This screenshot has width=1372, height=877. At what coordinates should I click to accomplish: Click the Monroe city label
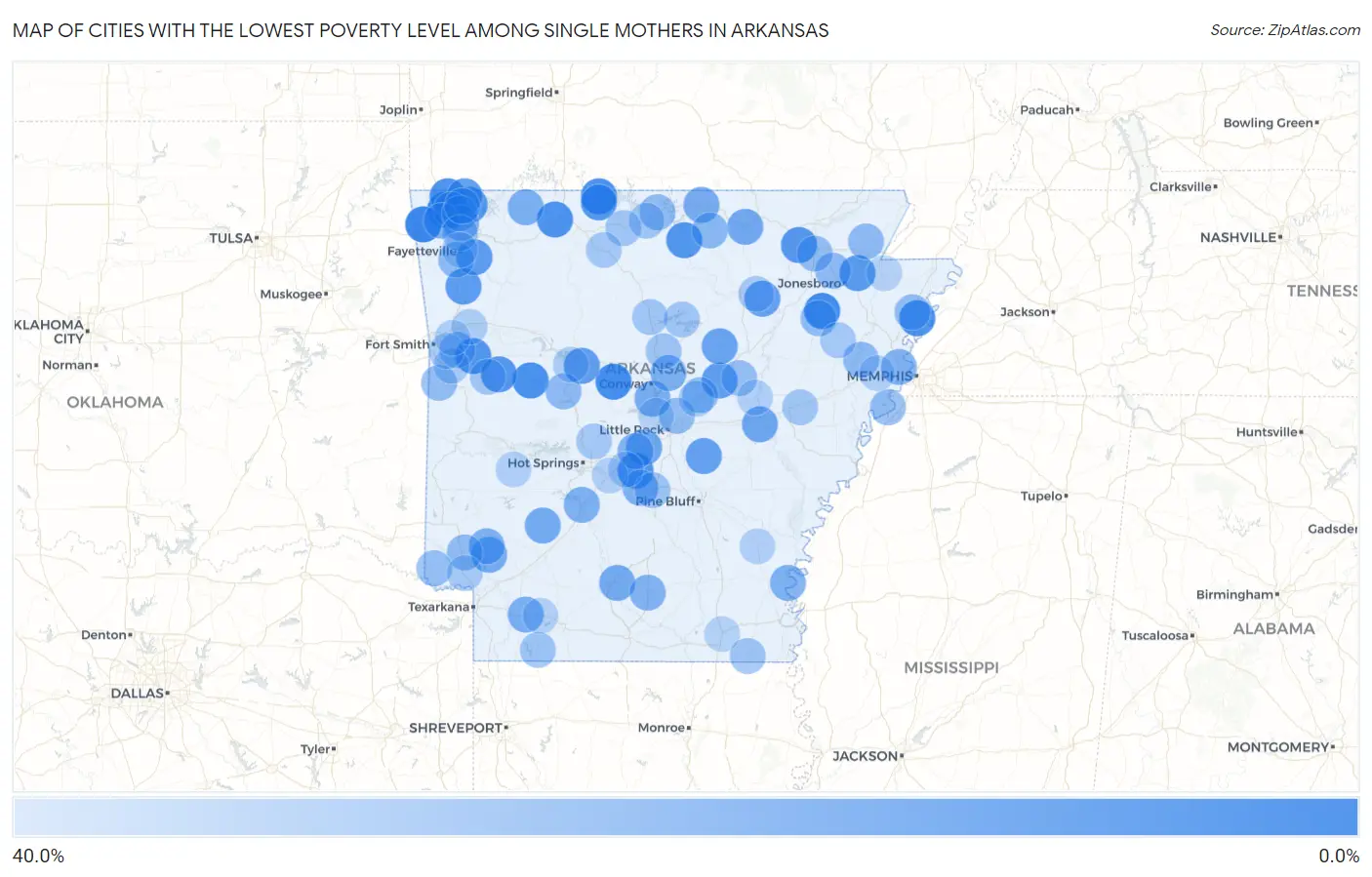pyautogui.click(x=662, y=728)
